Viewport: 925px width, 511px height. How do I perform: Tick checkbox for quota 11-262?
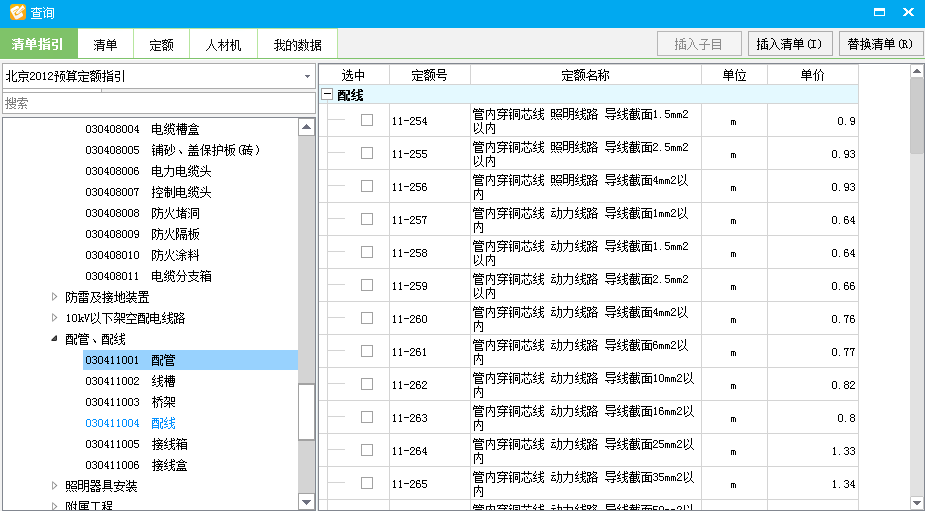click(x=367, y=384)
